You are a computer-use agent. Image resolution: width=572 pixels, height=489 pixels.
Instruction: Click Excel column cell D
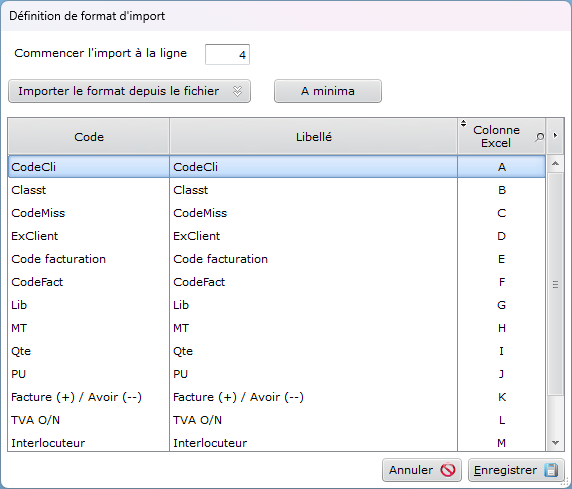coord(502,236)
